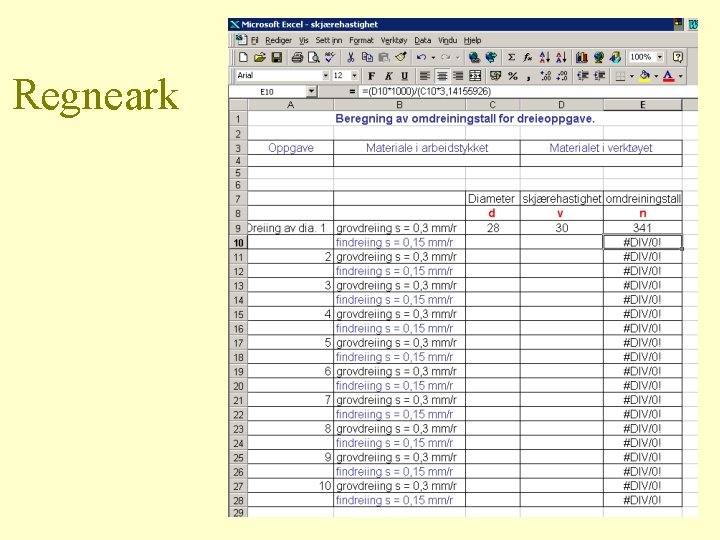The width and height of the screenshot is (720, 540).
Task: Click the Edit Formula equals button
Action: click(352, 91)
